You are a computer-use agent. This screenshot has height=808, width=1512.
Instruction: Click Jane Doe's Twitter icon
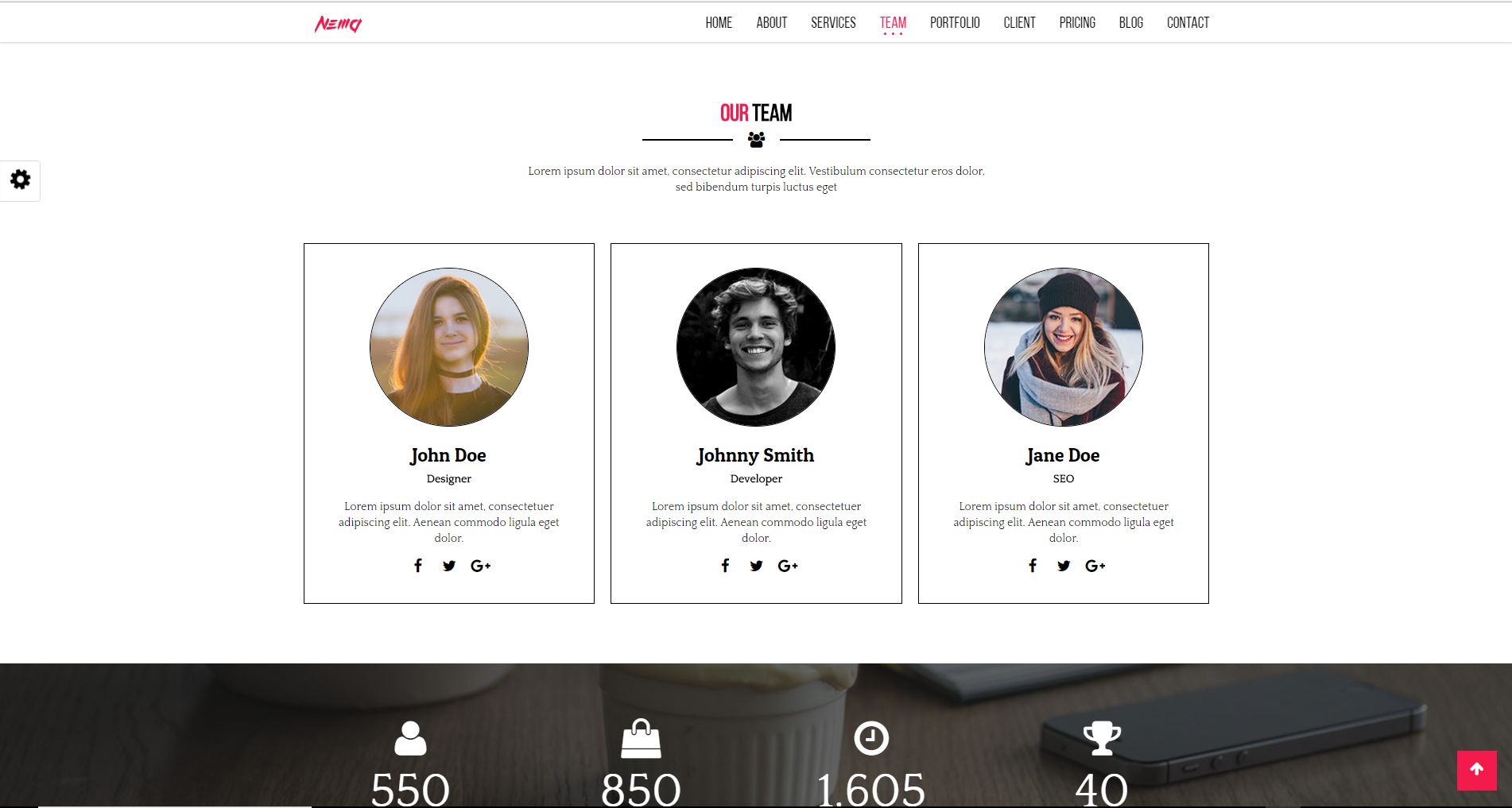(x=1064, y=566)
